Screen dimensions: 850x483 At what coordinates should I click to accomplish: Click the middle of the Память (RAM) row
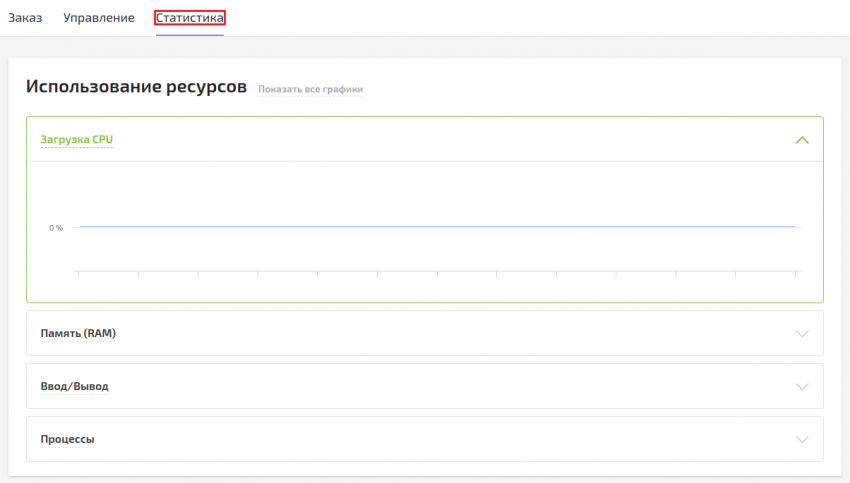424,333
